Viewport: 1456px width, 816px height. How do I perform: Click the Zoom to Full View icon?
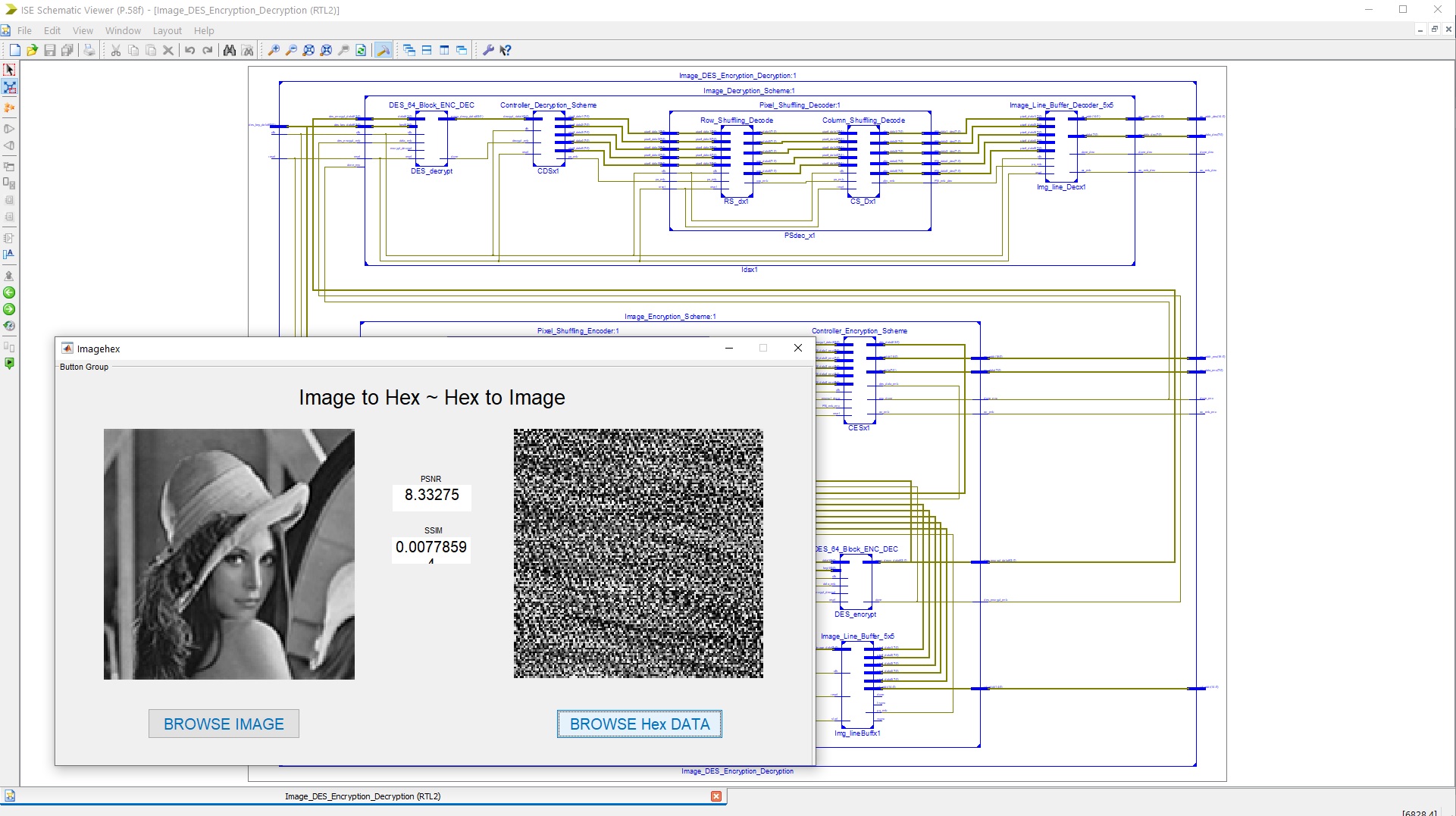point(308,50)
